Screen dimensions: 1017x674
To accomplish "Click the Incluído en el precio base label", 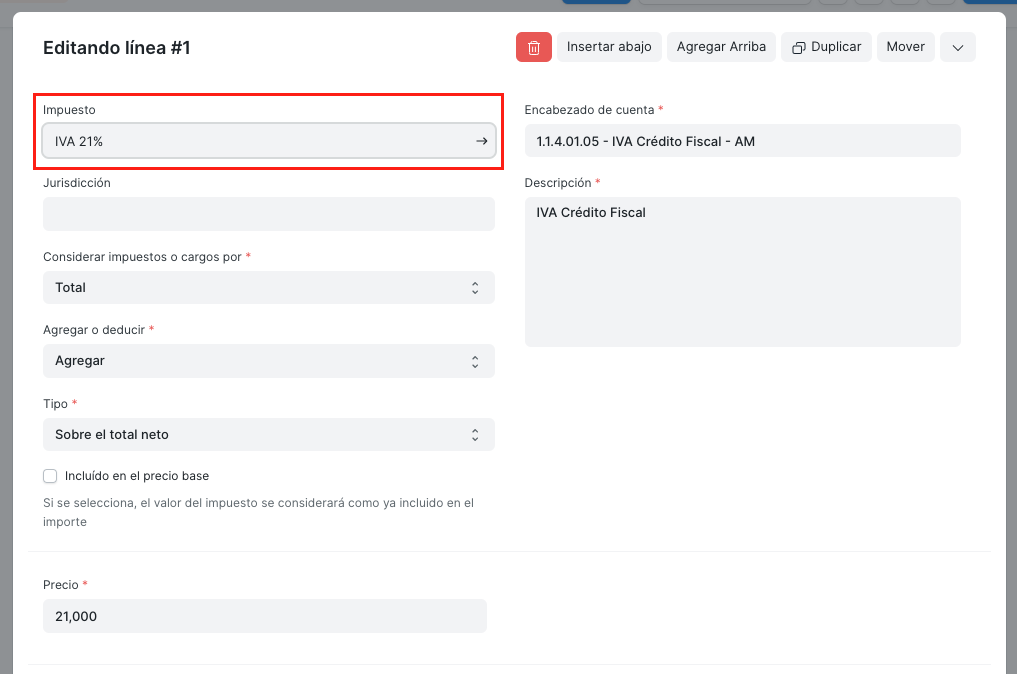I will (137, 476).
